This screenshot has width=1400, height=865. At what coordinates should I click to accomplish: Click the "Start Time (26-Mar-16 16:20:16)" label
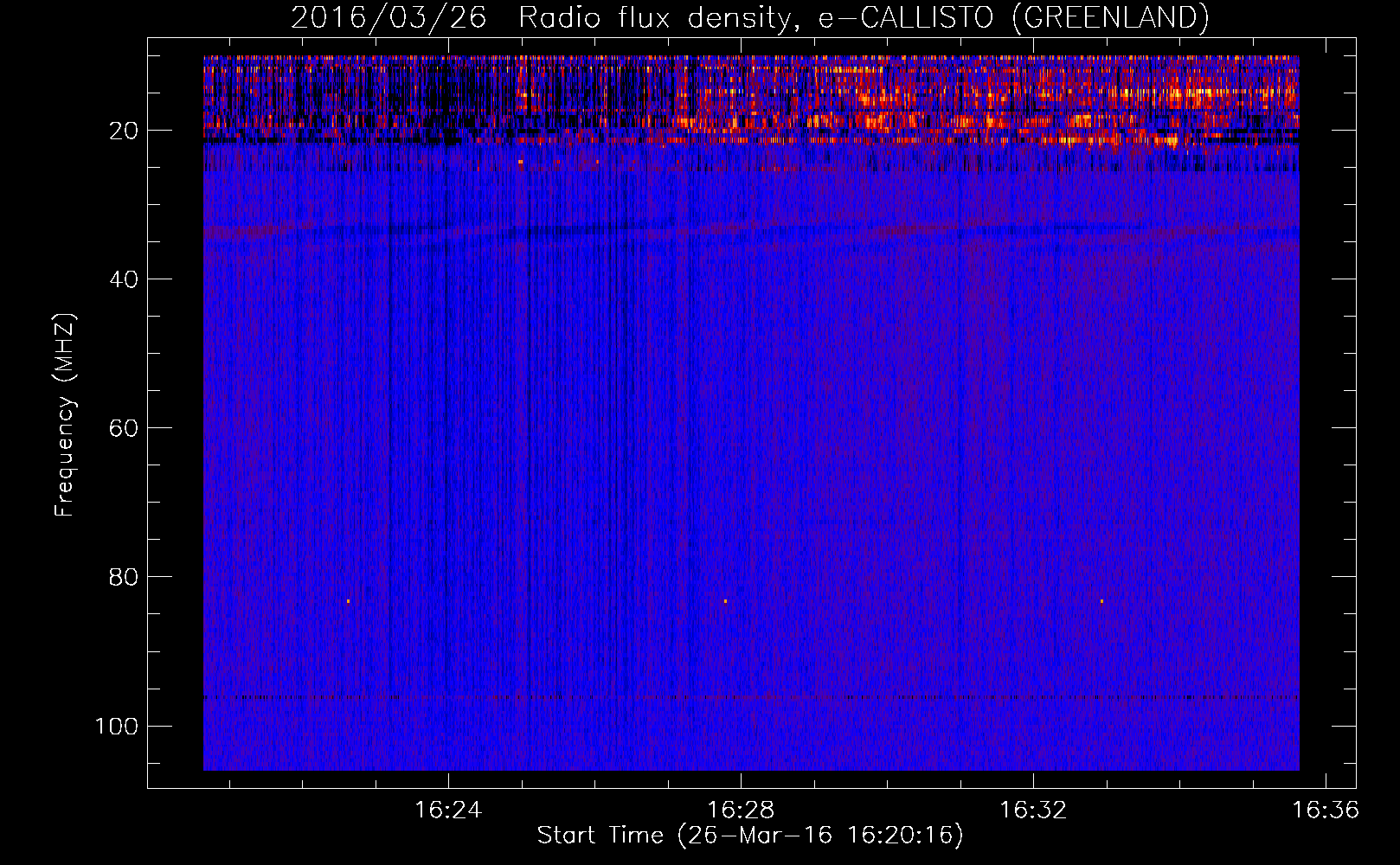click(750, 836)
